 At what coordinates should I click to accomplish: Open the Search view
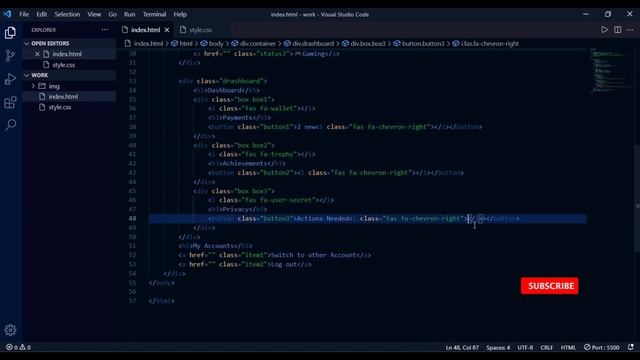(x=10, y=124)
